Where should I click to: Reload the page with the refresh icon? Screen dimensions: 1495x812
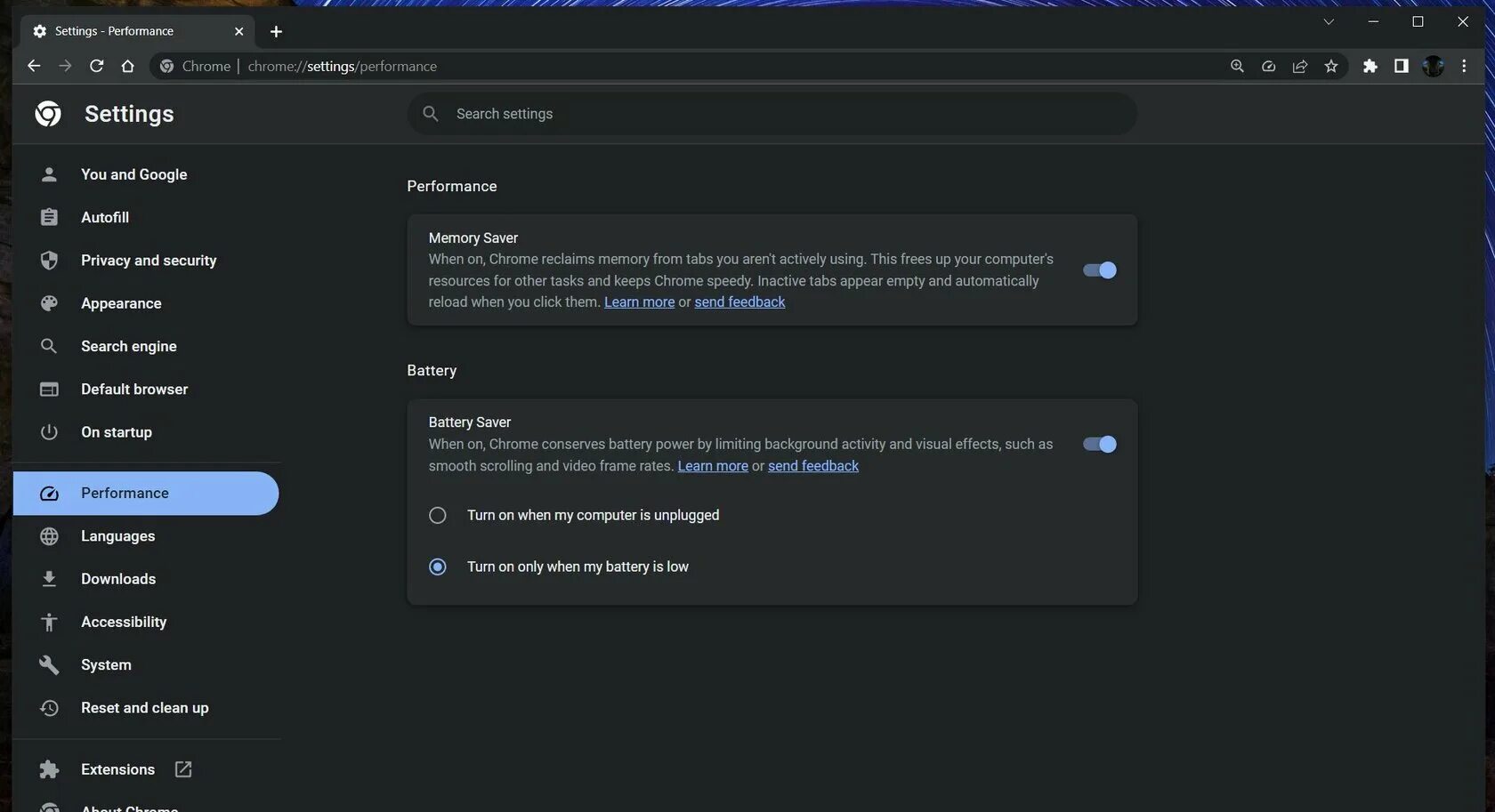[x=96, y=66]
